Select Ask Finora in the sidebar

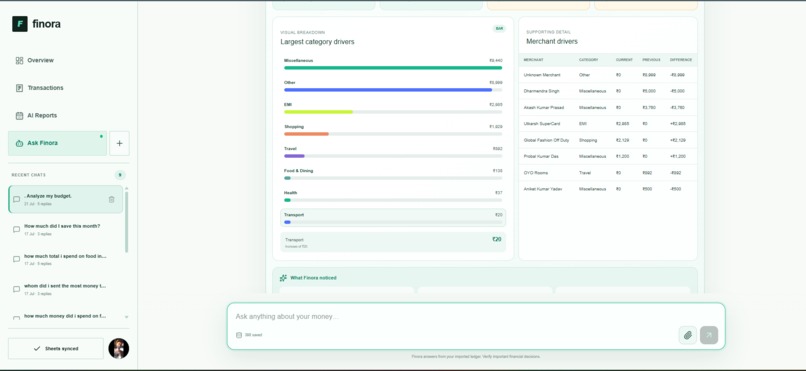pyautogui.click(x=58, y=143)
